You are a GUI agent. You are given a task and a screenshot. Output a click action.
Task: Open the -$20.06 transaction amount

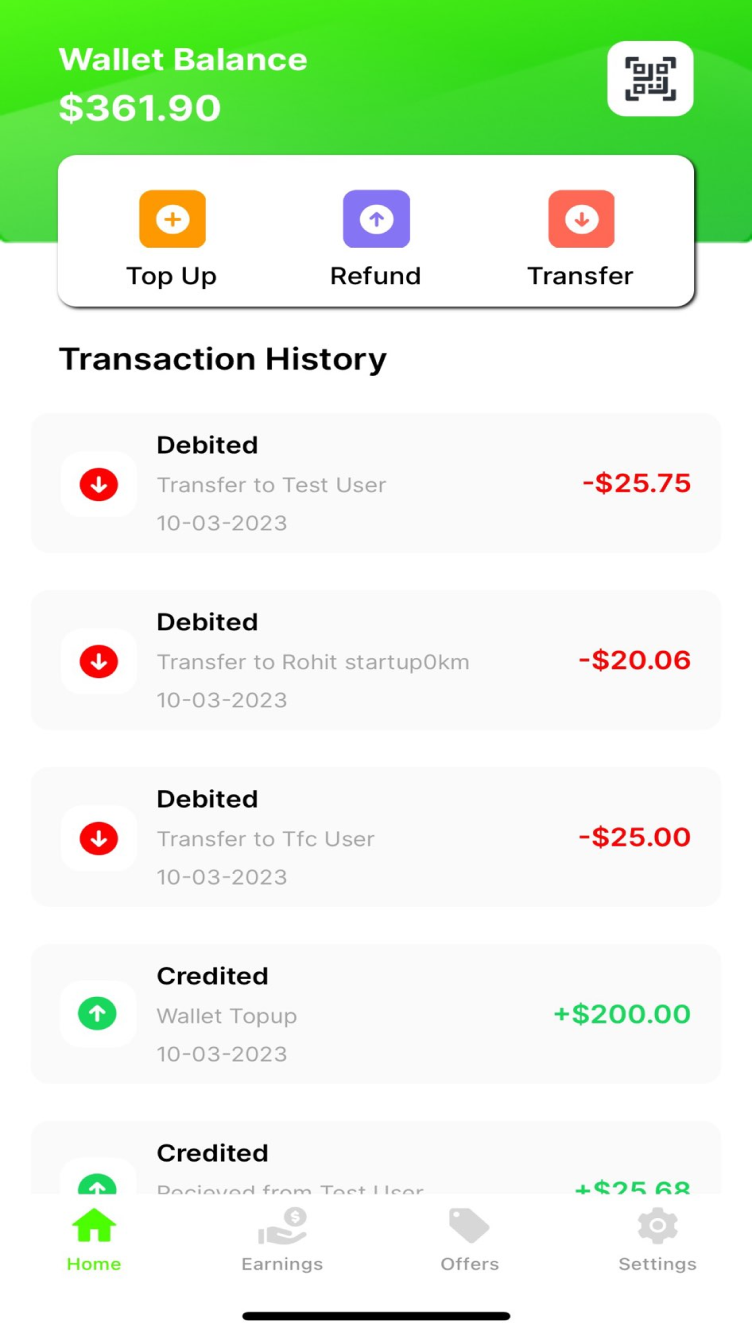point(635,660)
